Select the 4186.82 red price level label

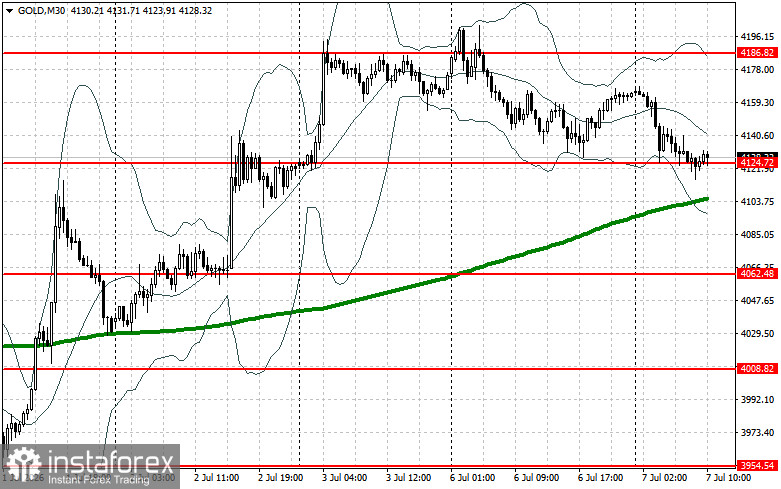click(x=757, y=53)
